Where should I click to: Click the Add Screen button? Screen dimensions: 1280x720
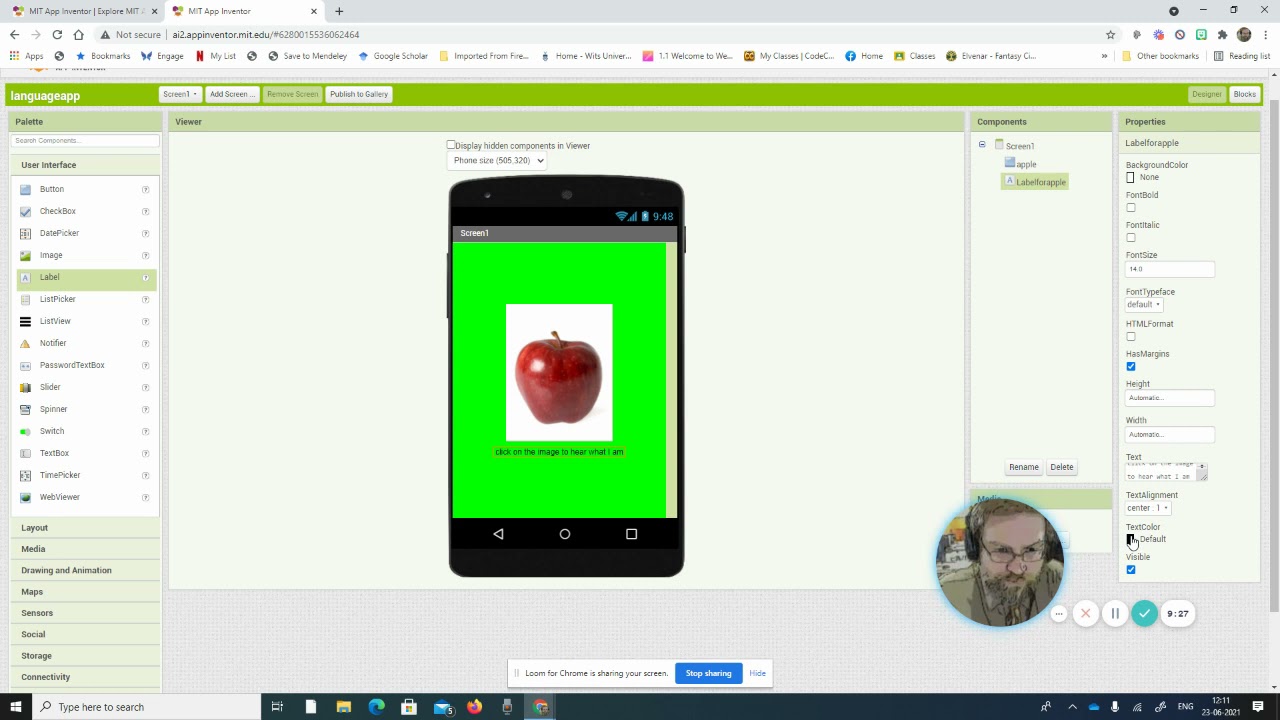[x=231, y=94]
